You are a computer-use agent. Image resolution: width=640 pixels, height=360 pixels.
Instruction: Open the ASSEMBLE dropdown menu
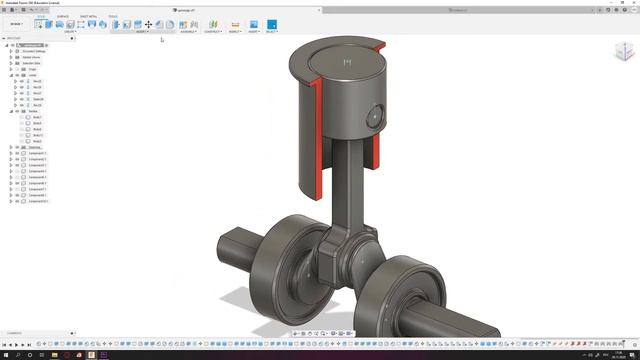[x=189, y=31]
